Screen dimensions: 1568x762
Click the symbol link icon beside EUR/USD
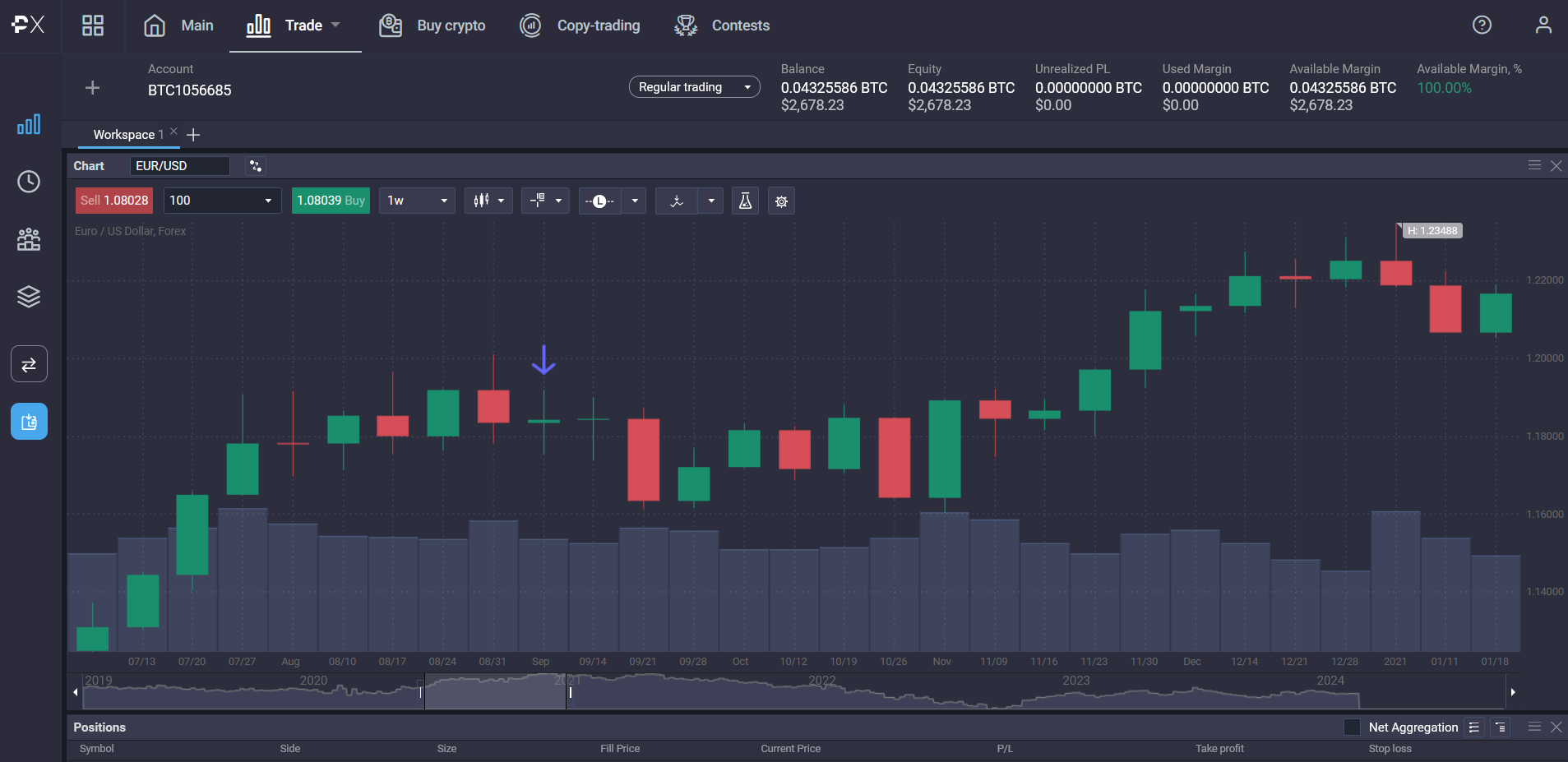(x=256, y=166)
